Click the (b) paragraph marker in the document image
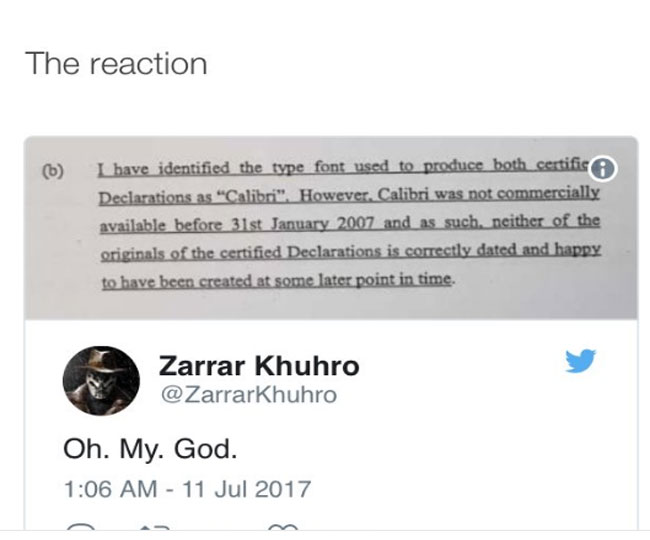This screenshot has width=650, height=540. click(x=53, y=171)
